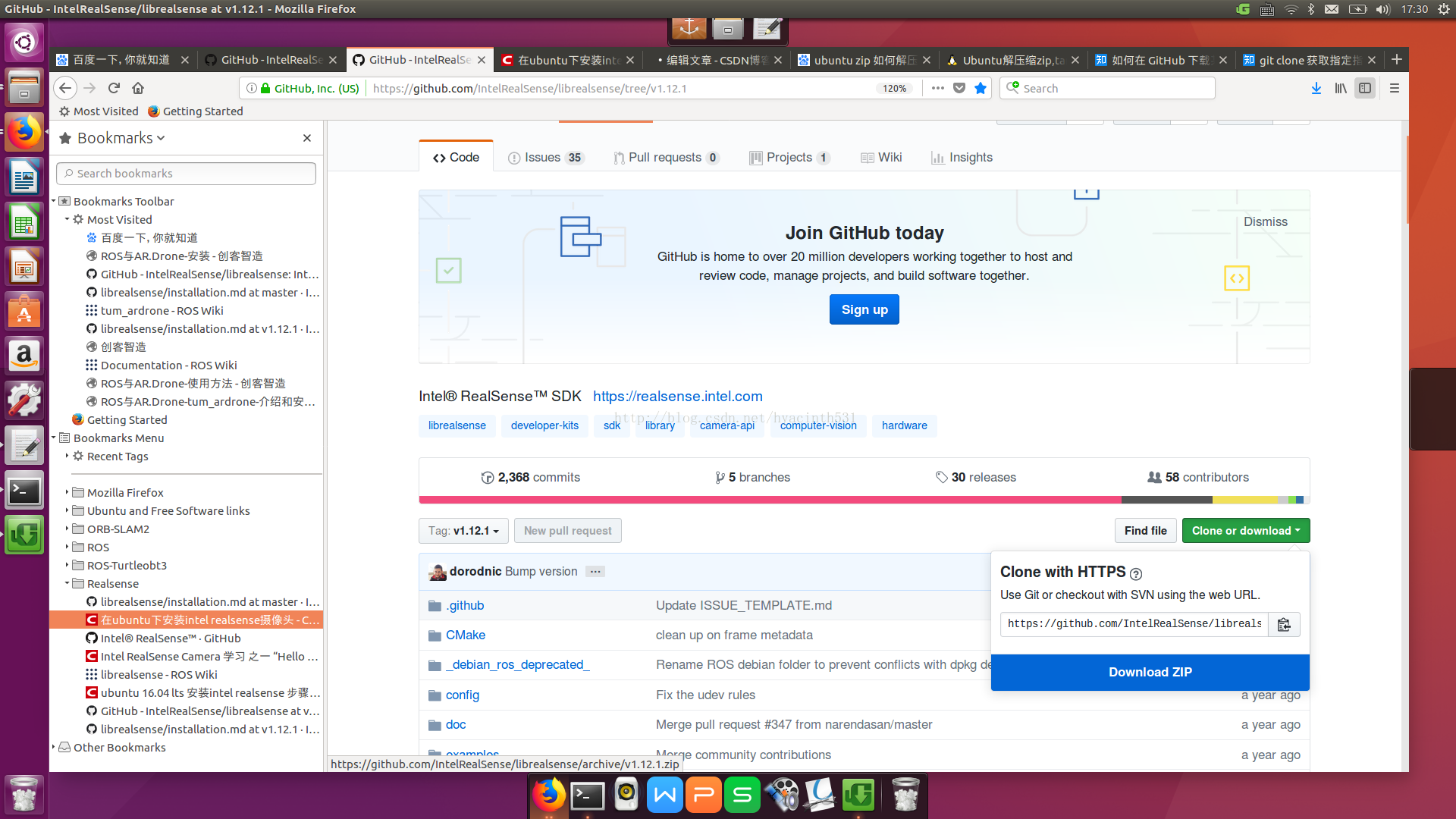Screen dimensions: 1456x819
Task: Go to the Firefox home icon
Action: click(138, 88)
